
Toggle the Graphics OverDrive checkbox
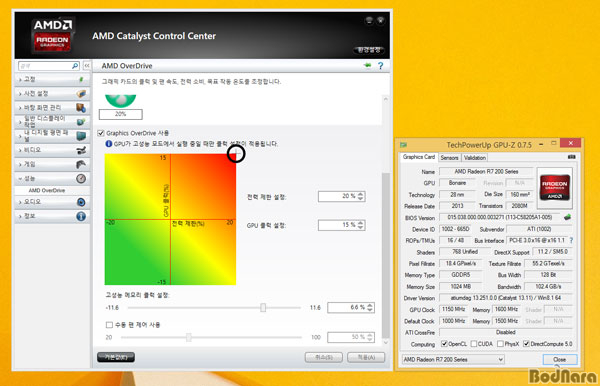pos(101,133)
